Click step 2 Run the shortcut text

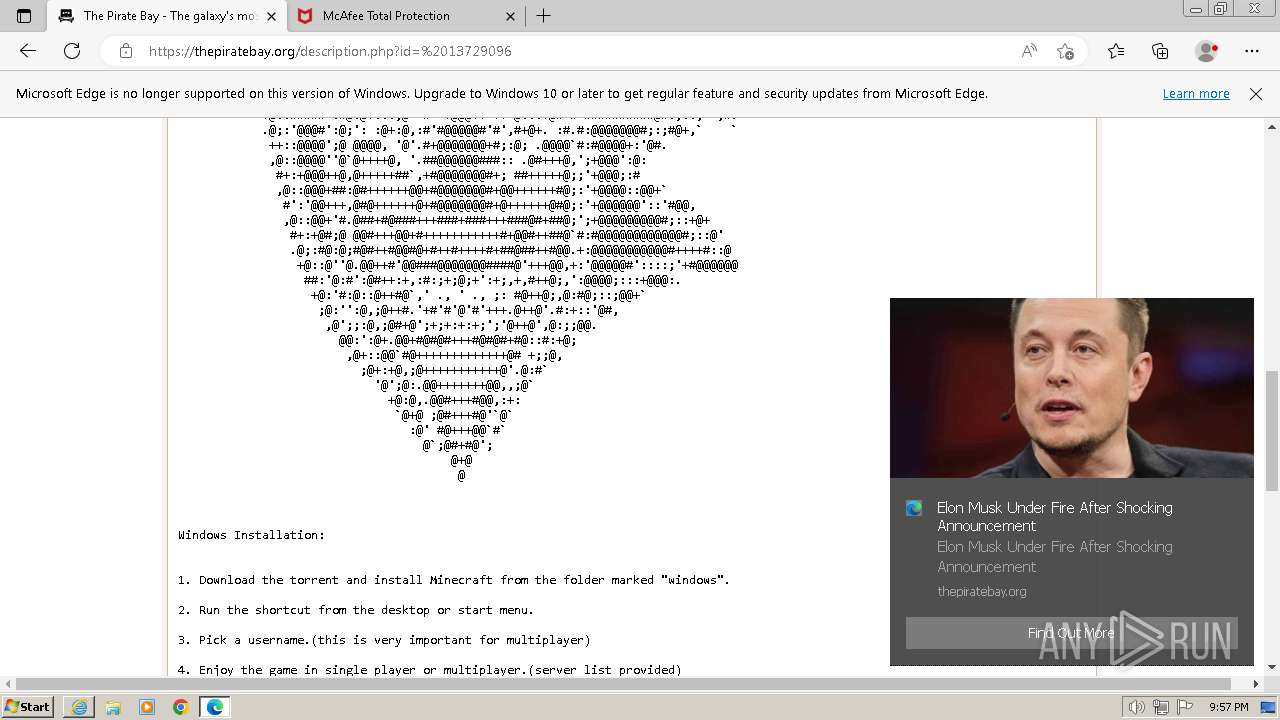click(x=356, y=610)
